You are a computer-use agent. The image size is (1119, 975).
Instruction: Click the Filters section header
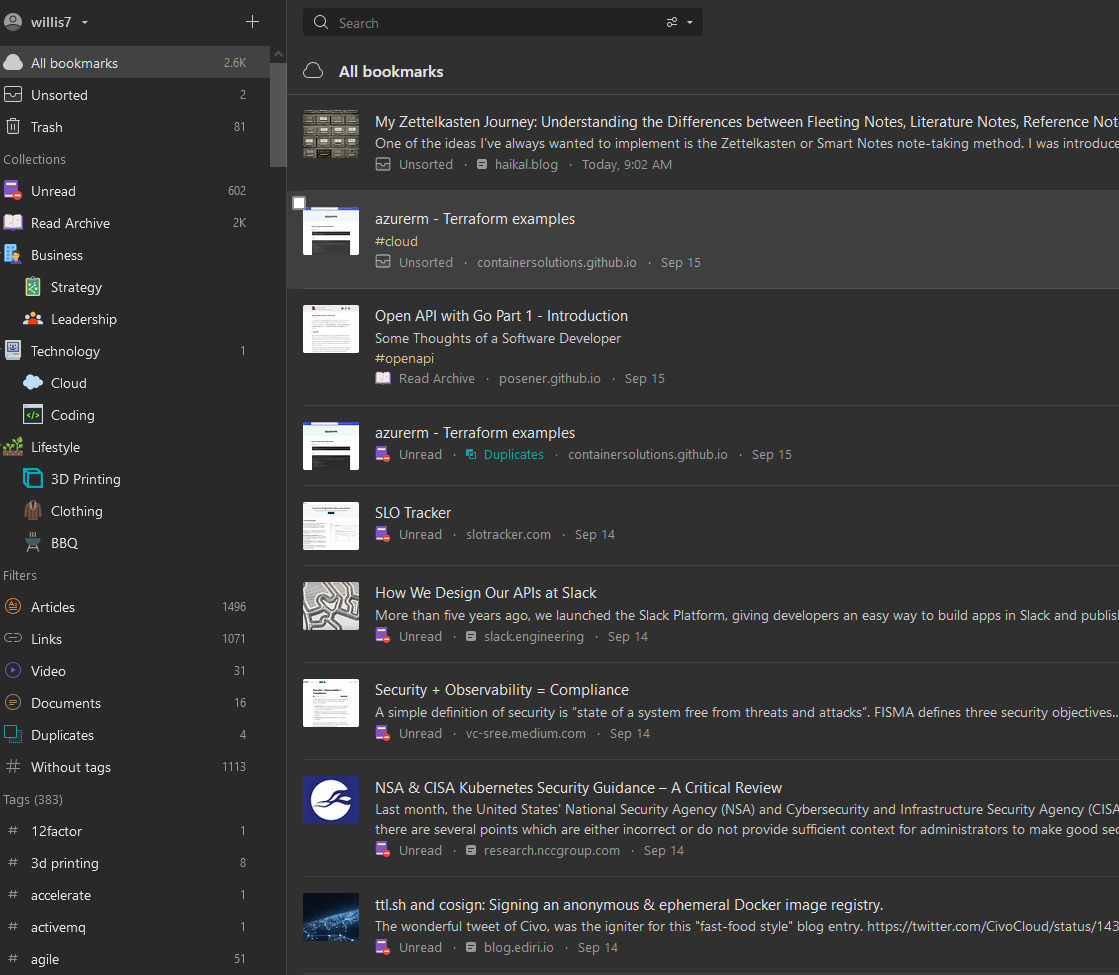click(20, 575)
